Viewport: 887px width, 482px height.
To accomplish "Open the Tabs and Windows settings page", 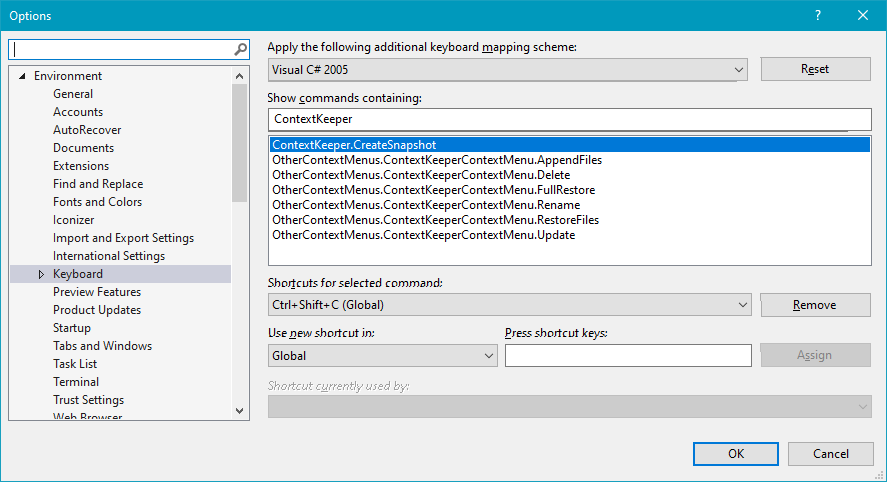I will point(102,346).
